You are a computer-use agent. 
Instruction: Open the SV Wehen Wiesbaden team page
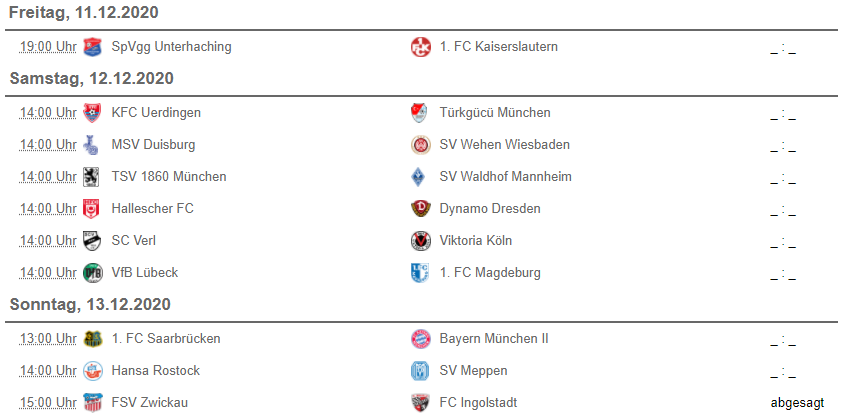(x=504, y=144)
